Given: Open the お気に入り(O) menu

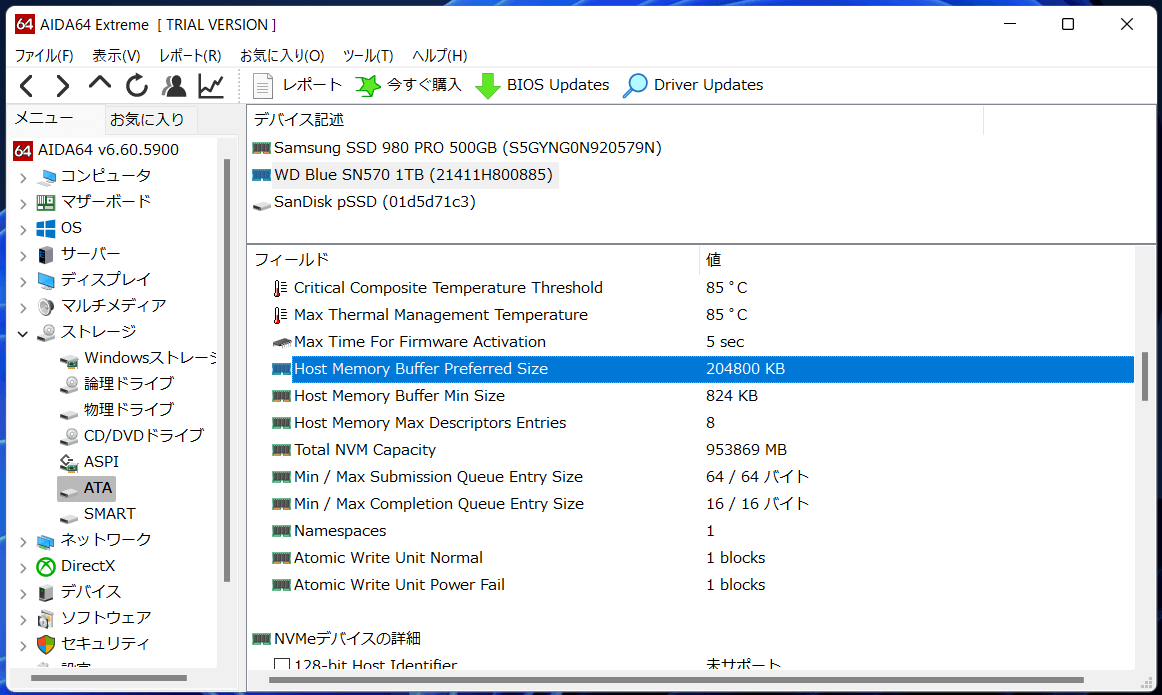Looking at the screenshot, I should [282, 56].
